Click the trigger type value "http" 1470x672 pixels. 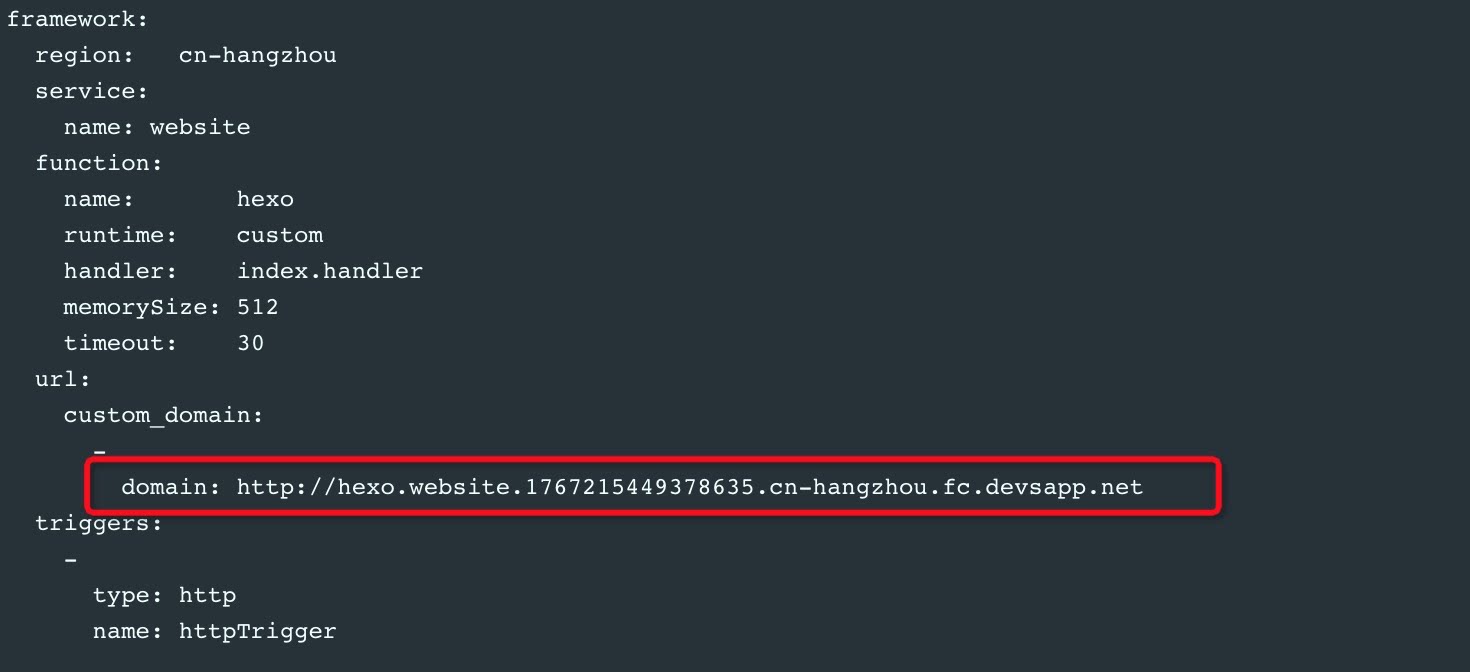click(x=207, y=595)
